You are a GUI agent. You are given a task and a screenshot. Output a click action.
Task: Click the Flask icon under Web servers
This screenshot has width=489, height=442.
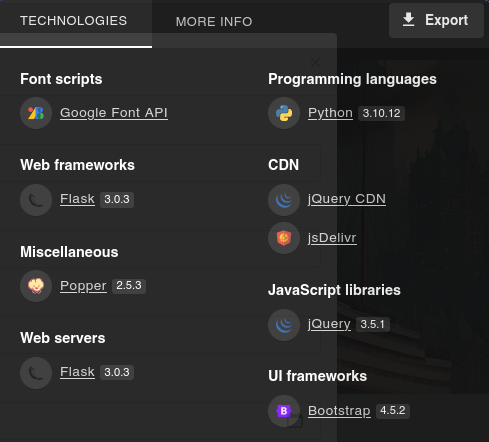[36, 373]
